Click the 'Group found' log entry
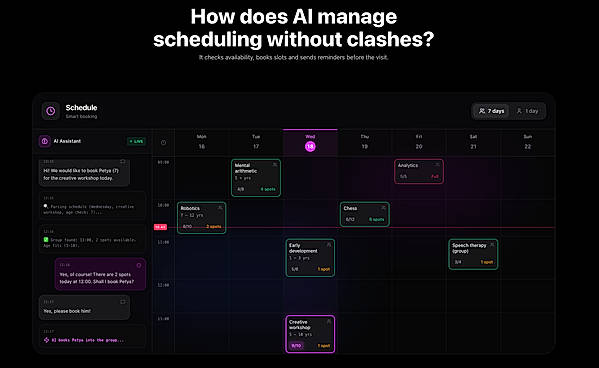The image size is (599, 368). point(92,239)
